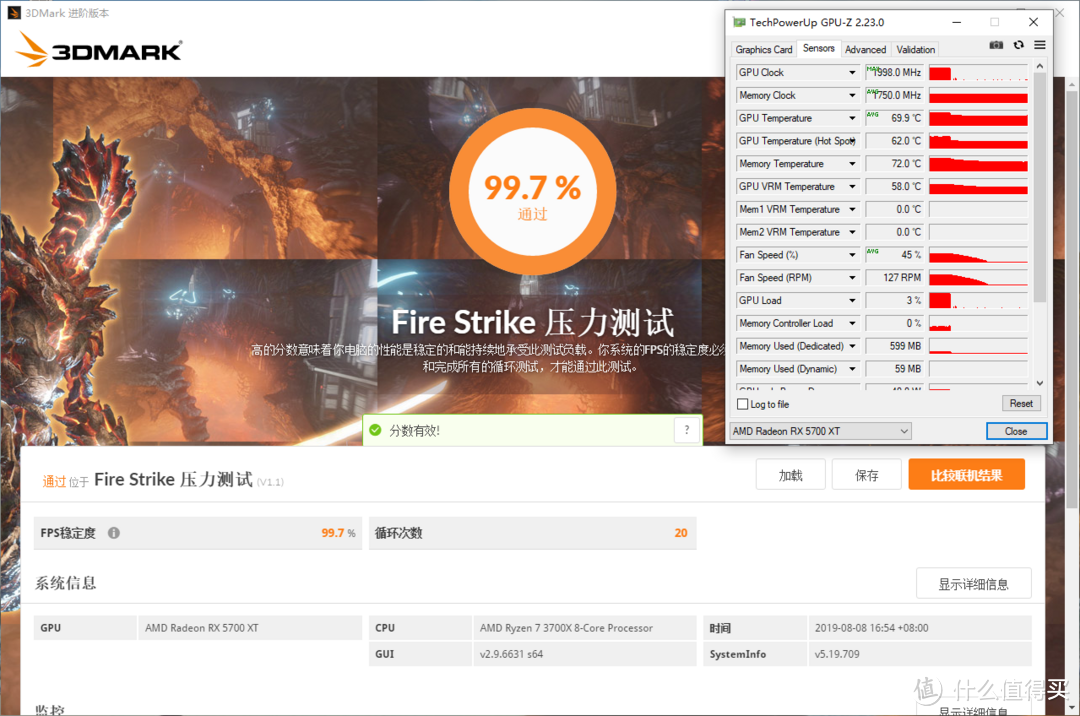
Task: Click the GPU-Z sensor list scrollbar
Action: (1039, 187)
